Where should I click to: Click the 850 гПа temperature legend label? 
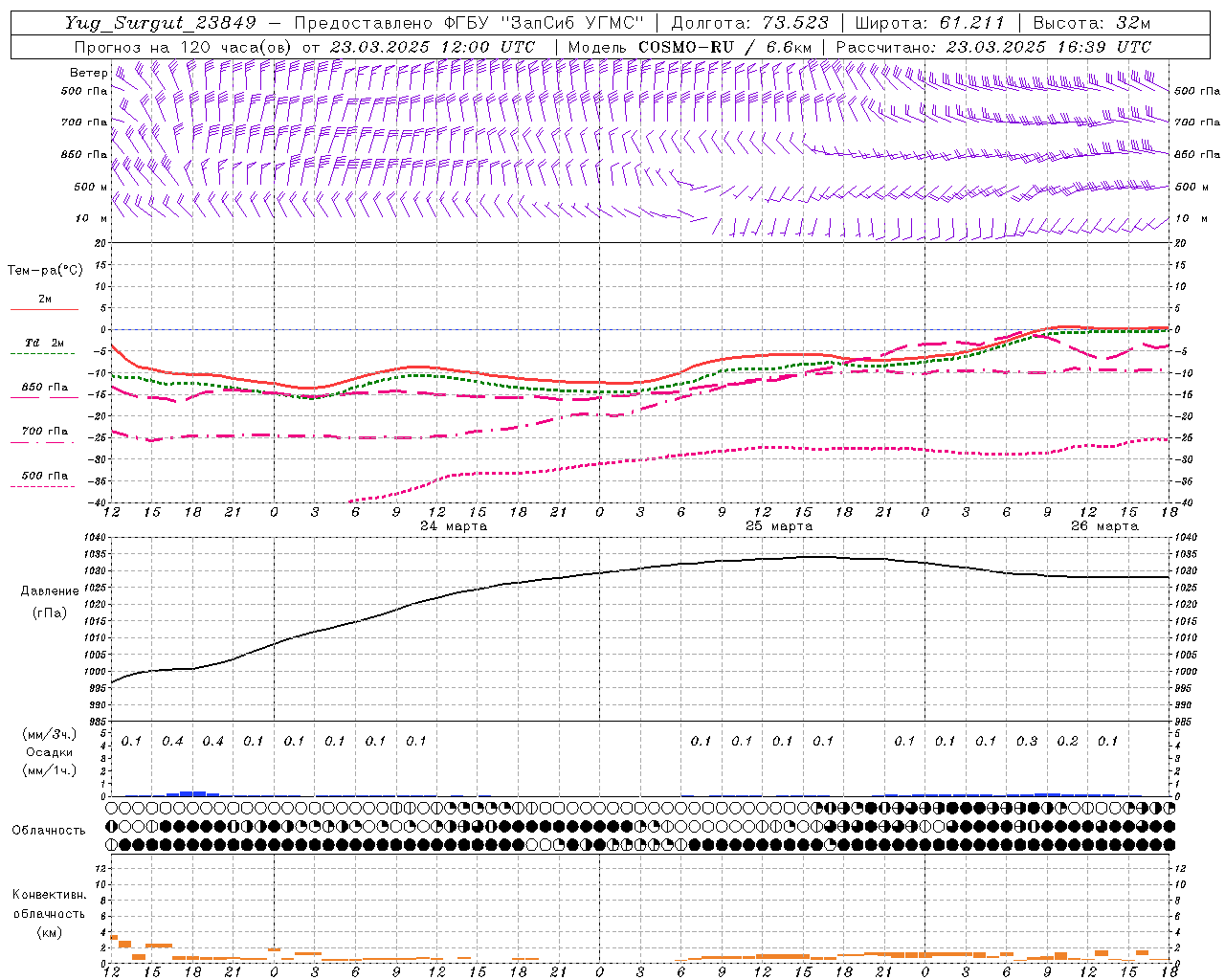[45, 388]
